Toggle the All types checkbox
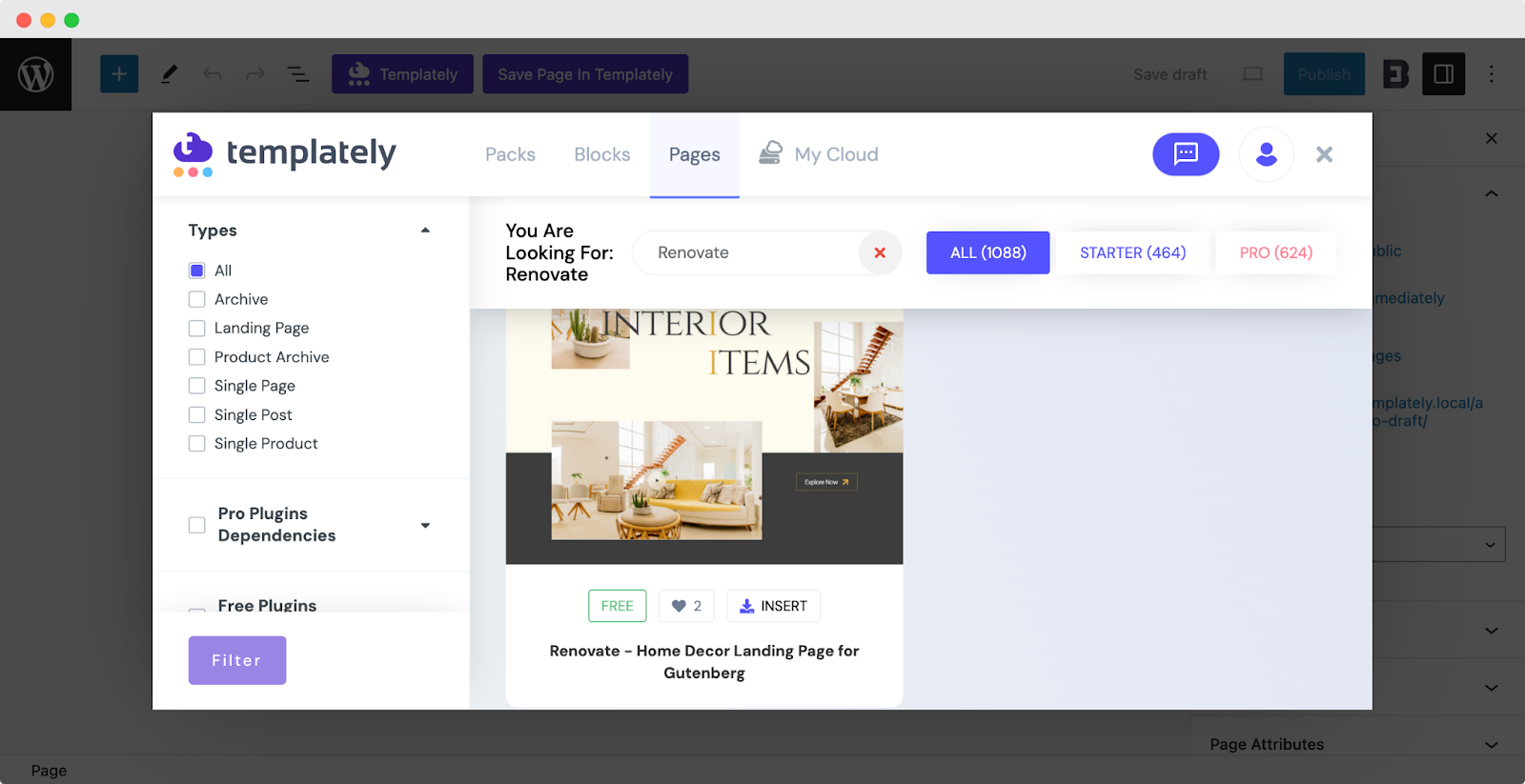 (x=197, y=271)
